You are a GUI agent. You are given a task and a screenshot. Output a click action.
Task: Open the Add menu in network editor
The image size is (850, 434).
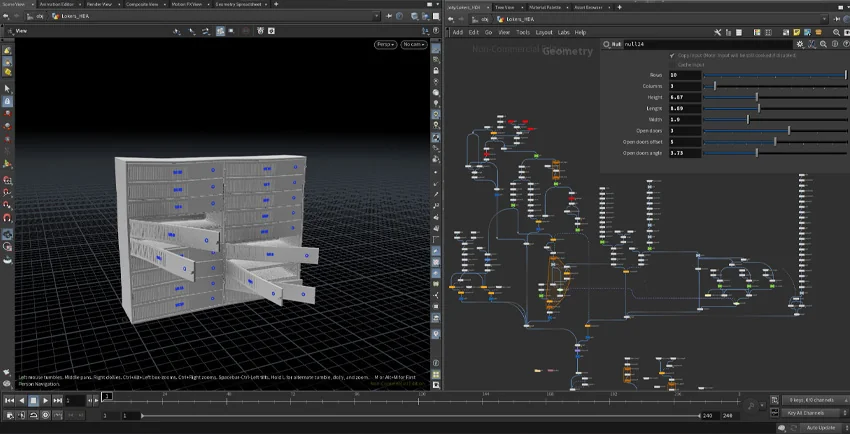point(458,33)
